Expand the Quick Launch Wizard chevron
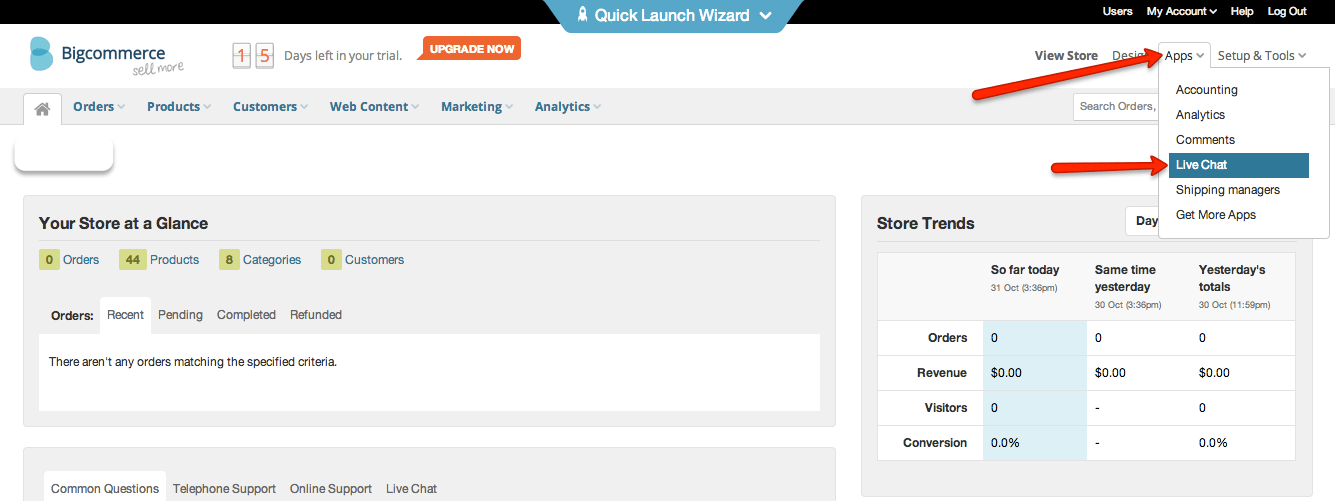1335x501 pixels. [765, 15]
